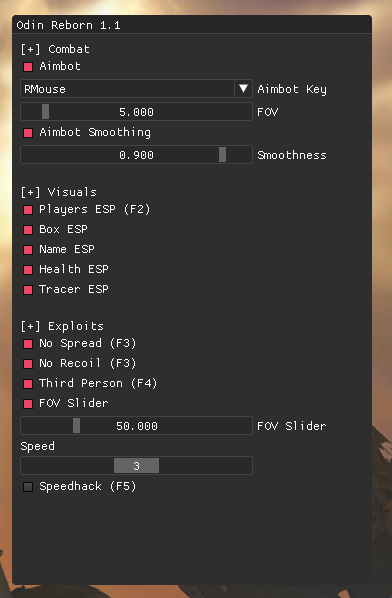
Task: Uncheck the FOV Slider checkbox
Action: point(28,403)
